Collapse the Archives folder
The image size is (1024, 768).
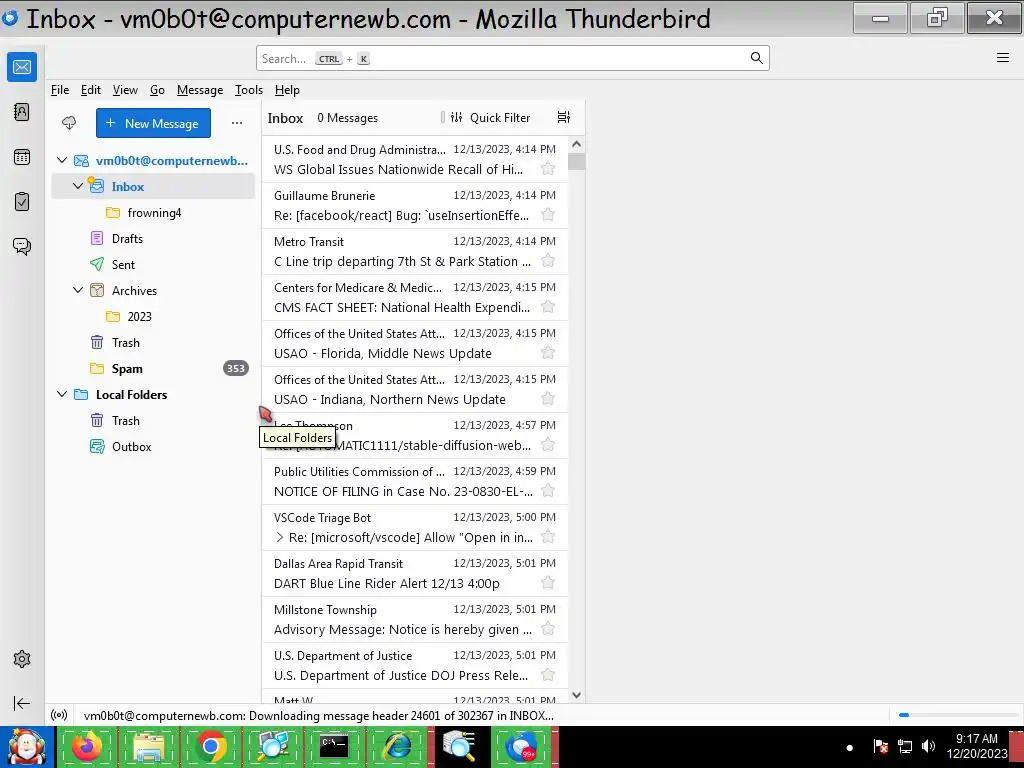click(78, 290)
